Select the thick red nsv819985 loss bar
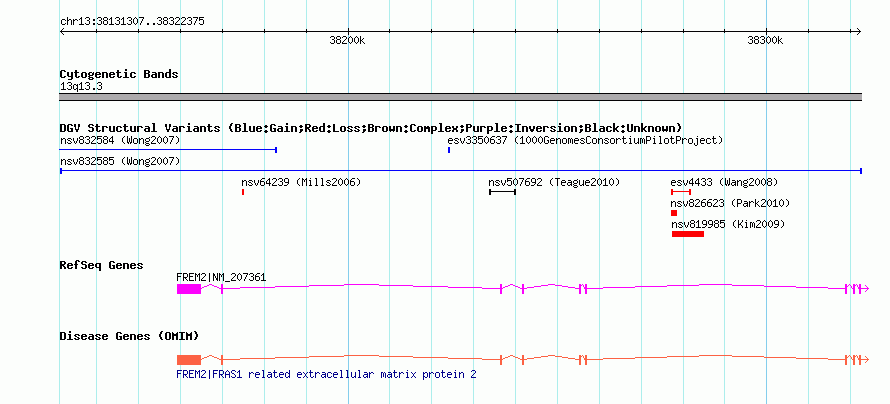890x404 pixels. pyautogui.click(x=688, y=234)
